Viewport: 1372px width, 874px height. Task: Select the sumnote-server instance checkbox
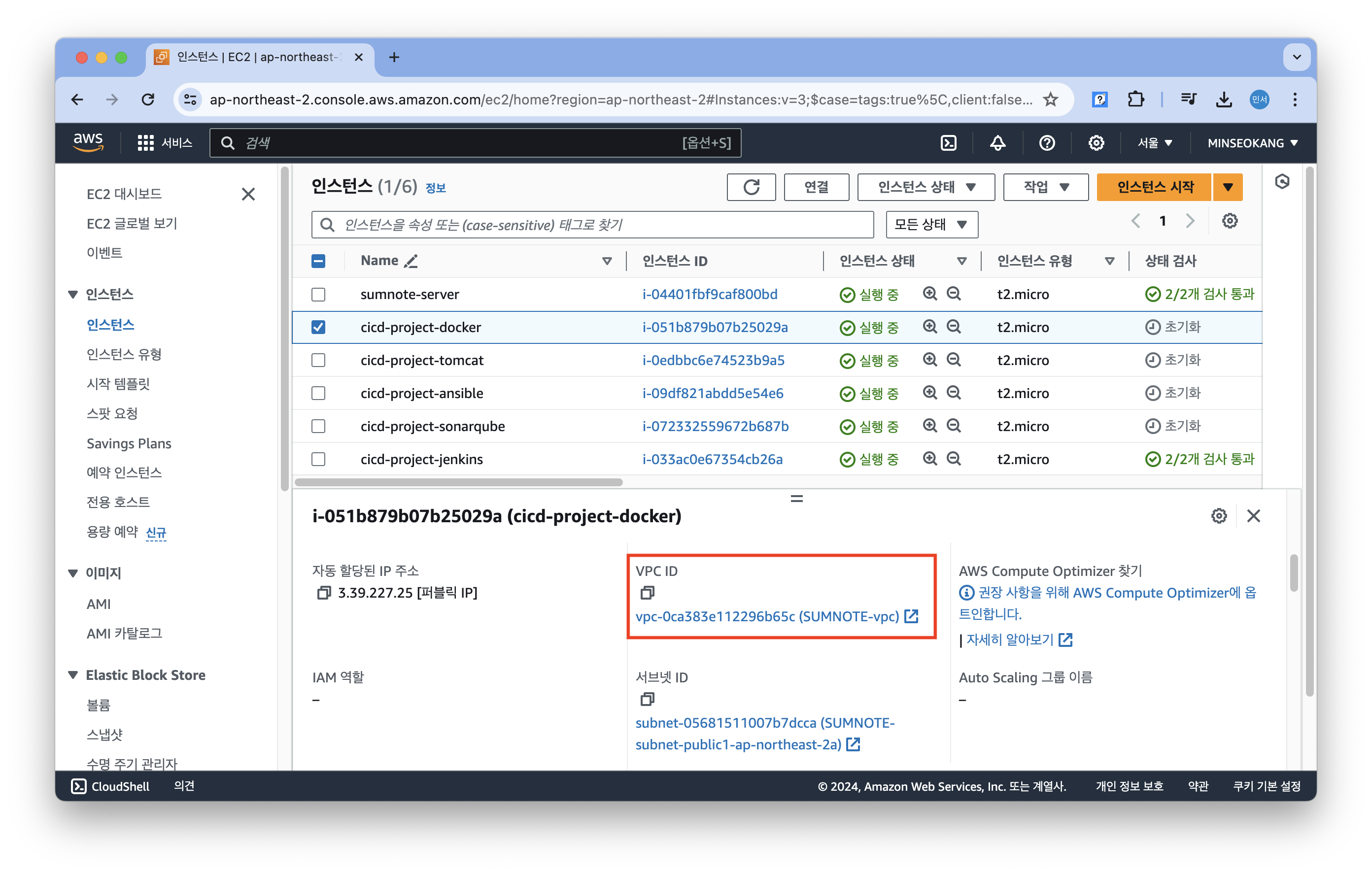click(318, 295)
